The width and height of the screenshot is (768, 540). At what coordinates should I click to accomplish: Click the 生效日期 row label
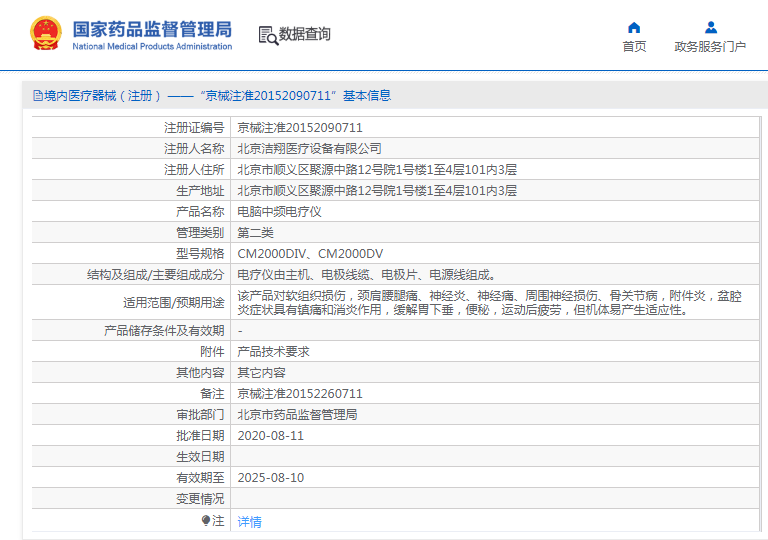pyautogui.click(x=200, y=457)
